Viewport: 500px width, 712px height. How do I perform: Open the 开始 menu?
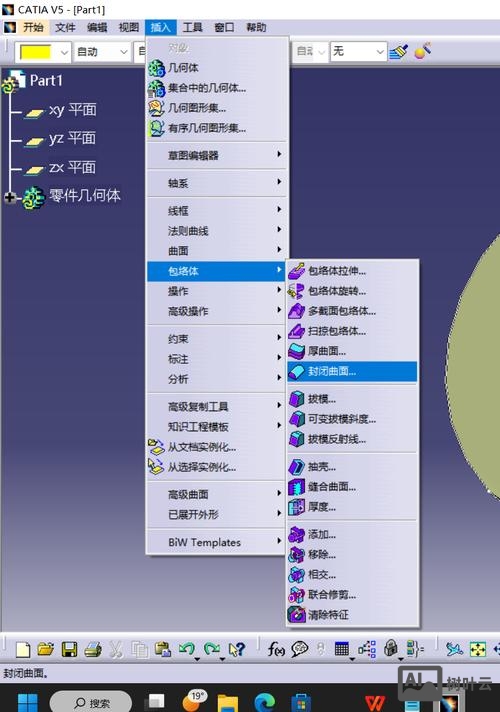[33, 28]
